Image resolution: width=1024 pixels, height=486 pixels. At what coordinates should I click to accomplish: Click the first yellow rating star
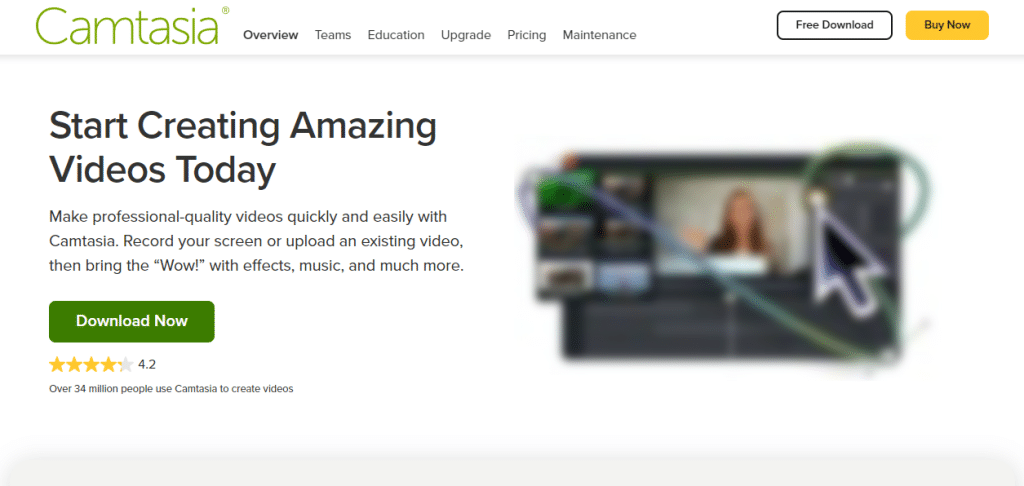click(x=57, y=364)
